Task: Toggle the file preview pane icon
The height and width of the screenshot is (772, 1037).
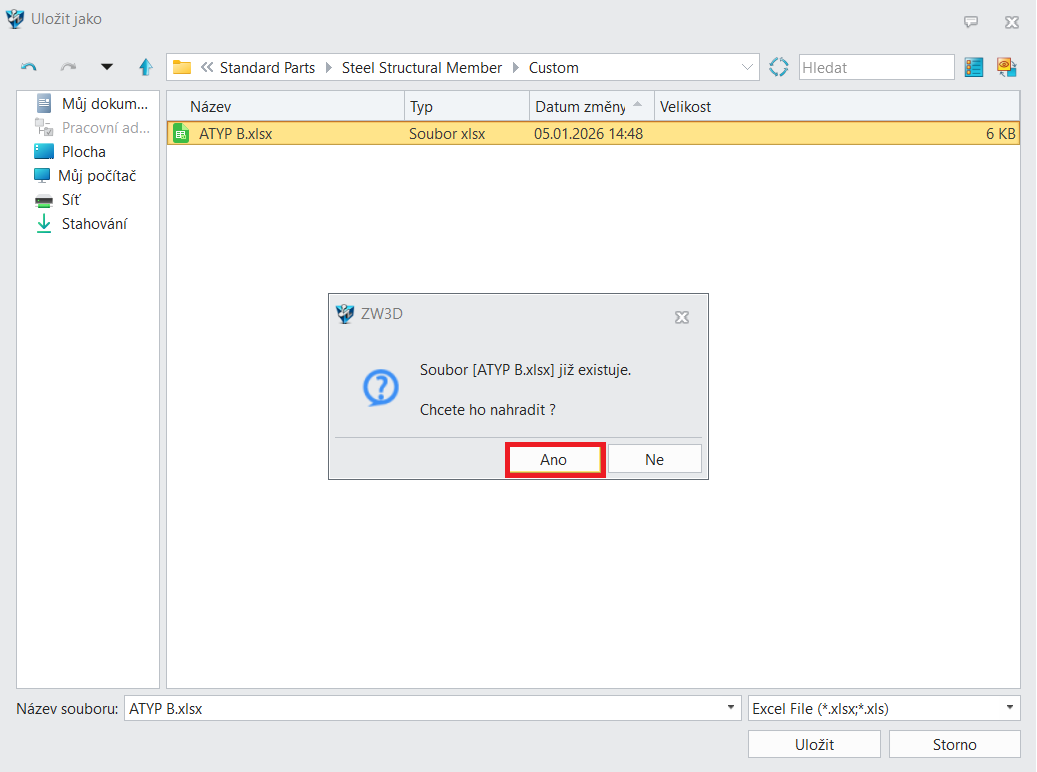Action: click(x=1006, y=67)
